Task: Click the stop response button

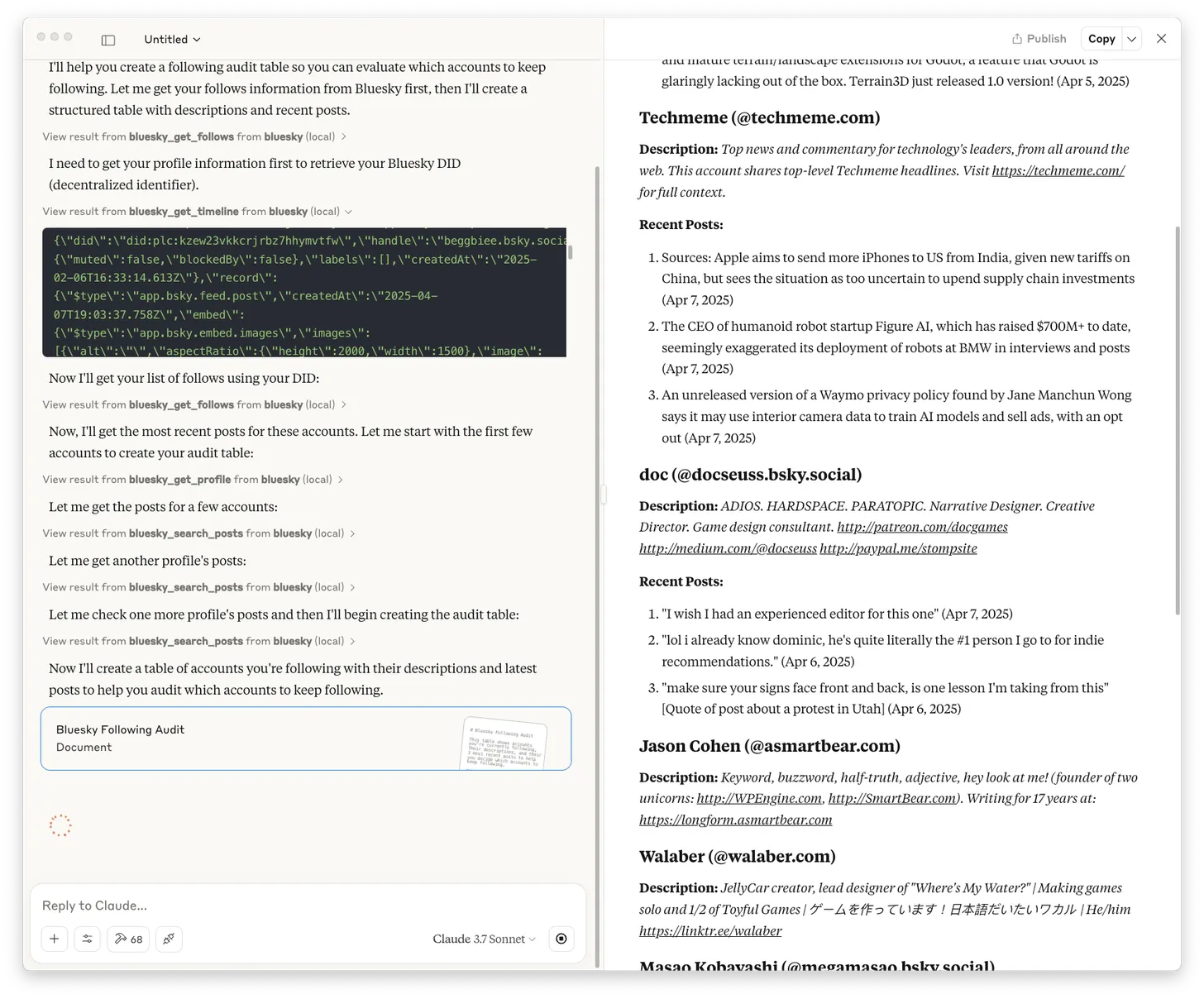Action: coord(561,939)
